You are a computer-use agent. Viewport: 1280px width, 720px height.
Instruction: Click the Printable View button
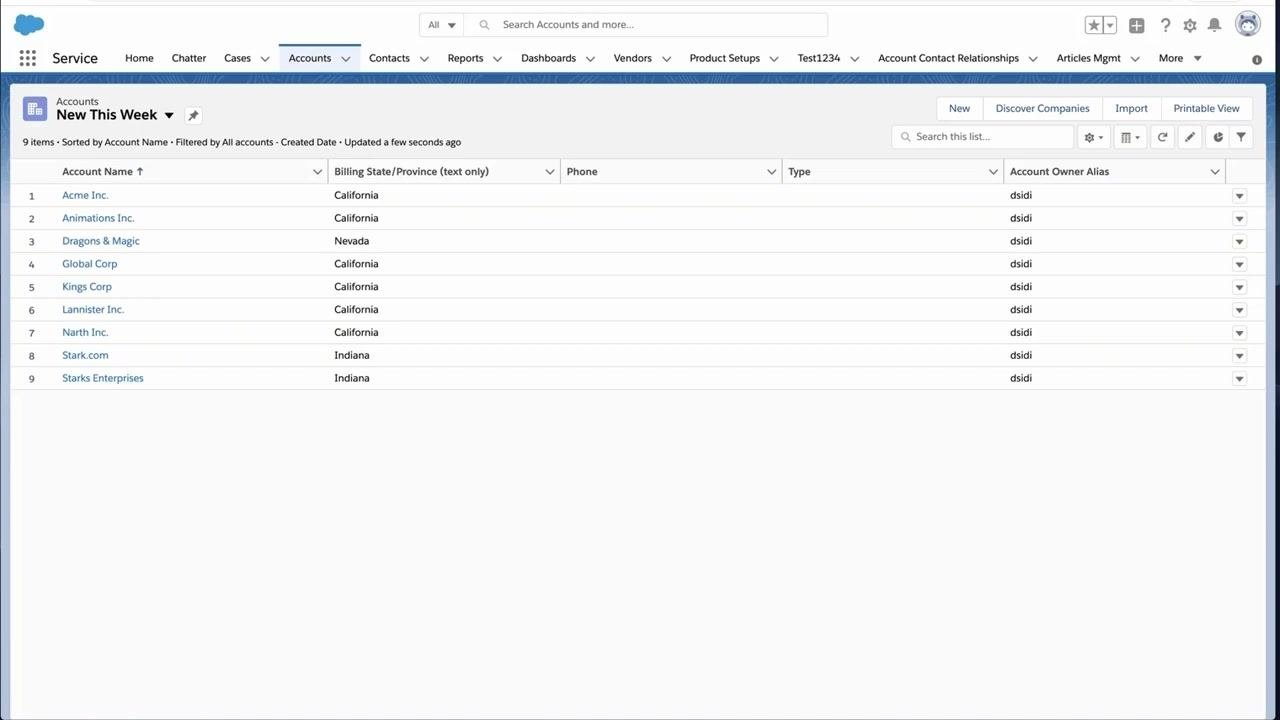tap(1206, 108)
